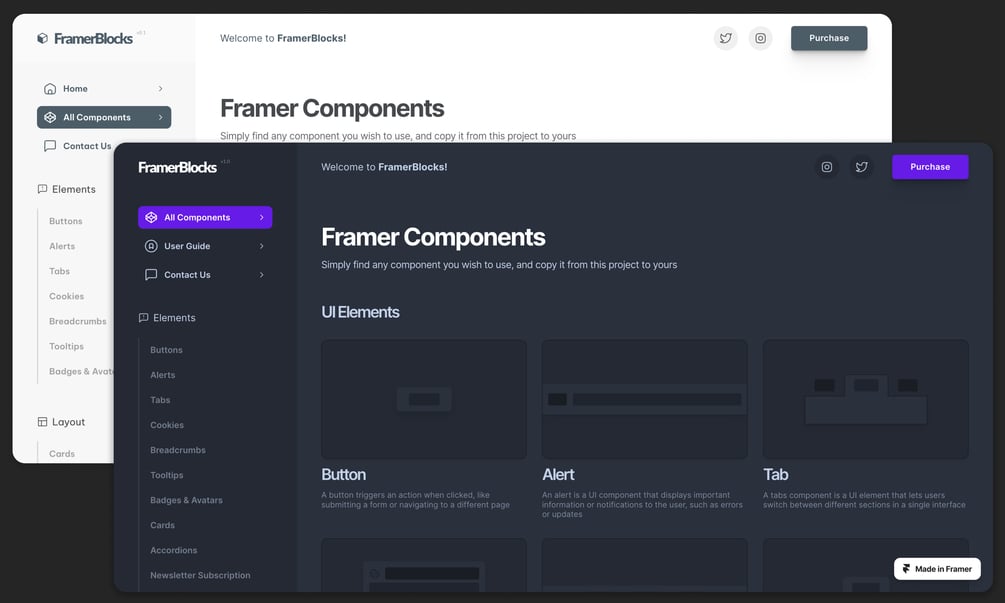Click the Tab card title
This screenshot has width=1005, height=603.
click(x=776, y=475)
